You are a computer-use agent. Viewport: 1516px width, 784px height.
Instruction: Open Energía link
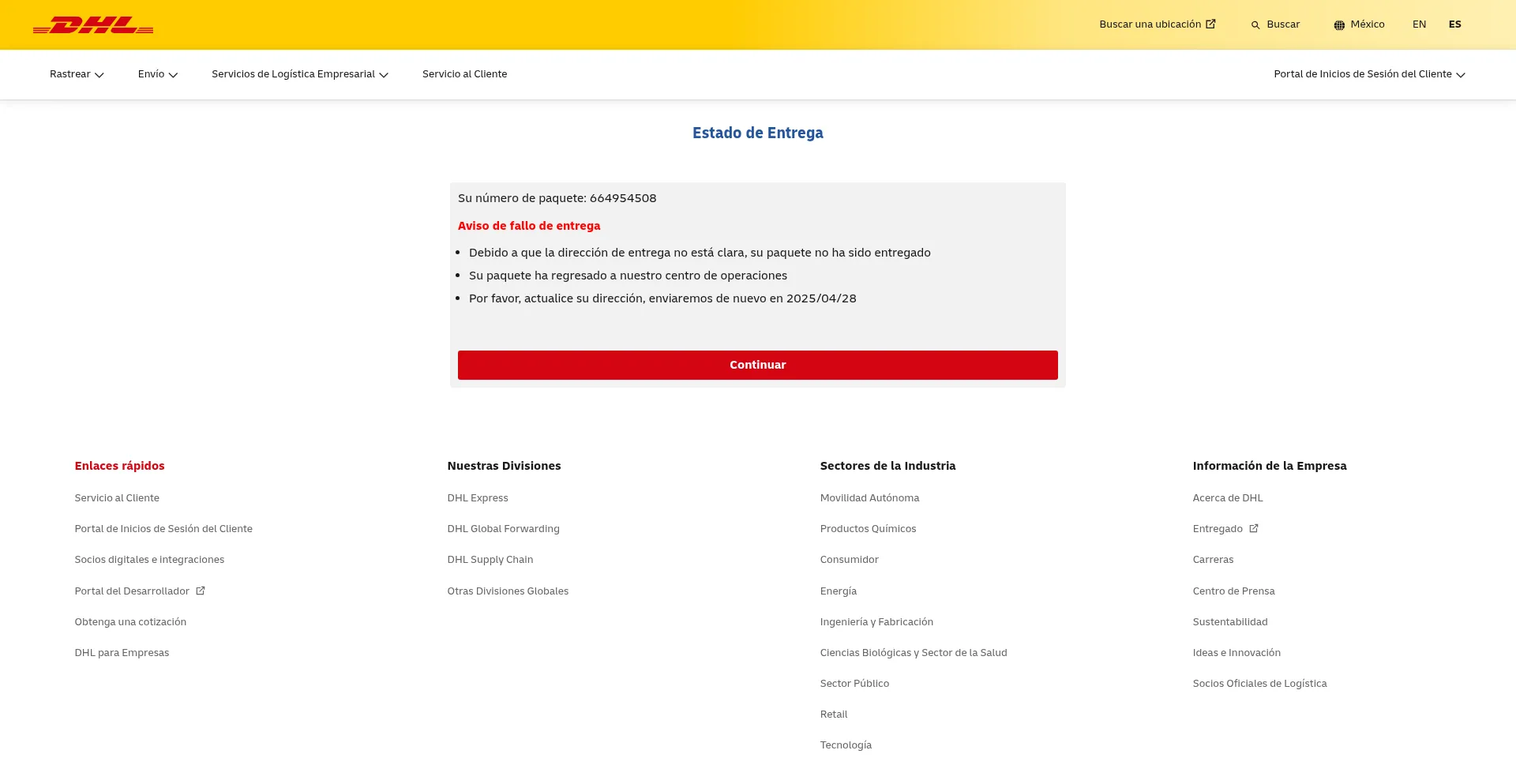pos(838,591)
